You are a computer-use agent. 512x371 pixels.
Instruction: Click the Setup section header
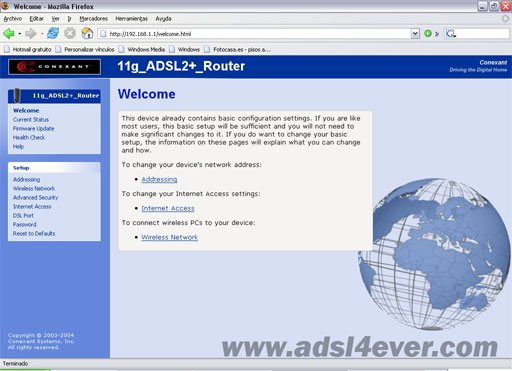pos(54,168)
